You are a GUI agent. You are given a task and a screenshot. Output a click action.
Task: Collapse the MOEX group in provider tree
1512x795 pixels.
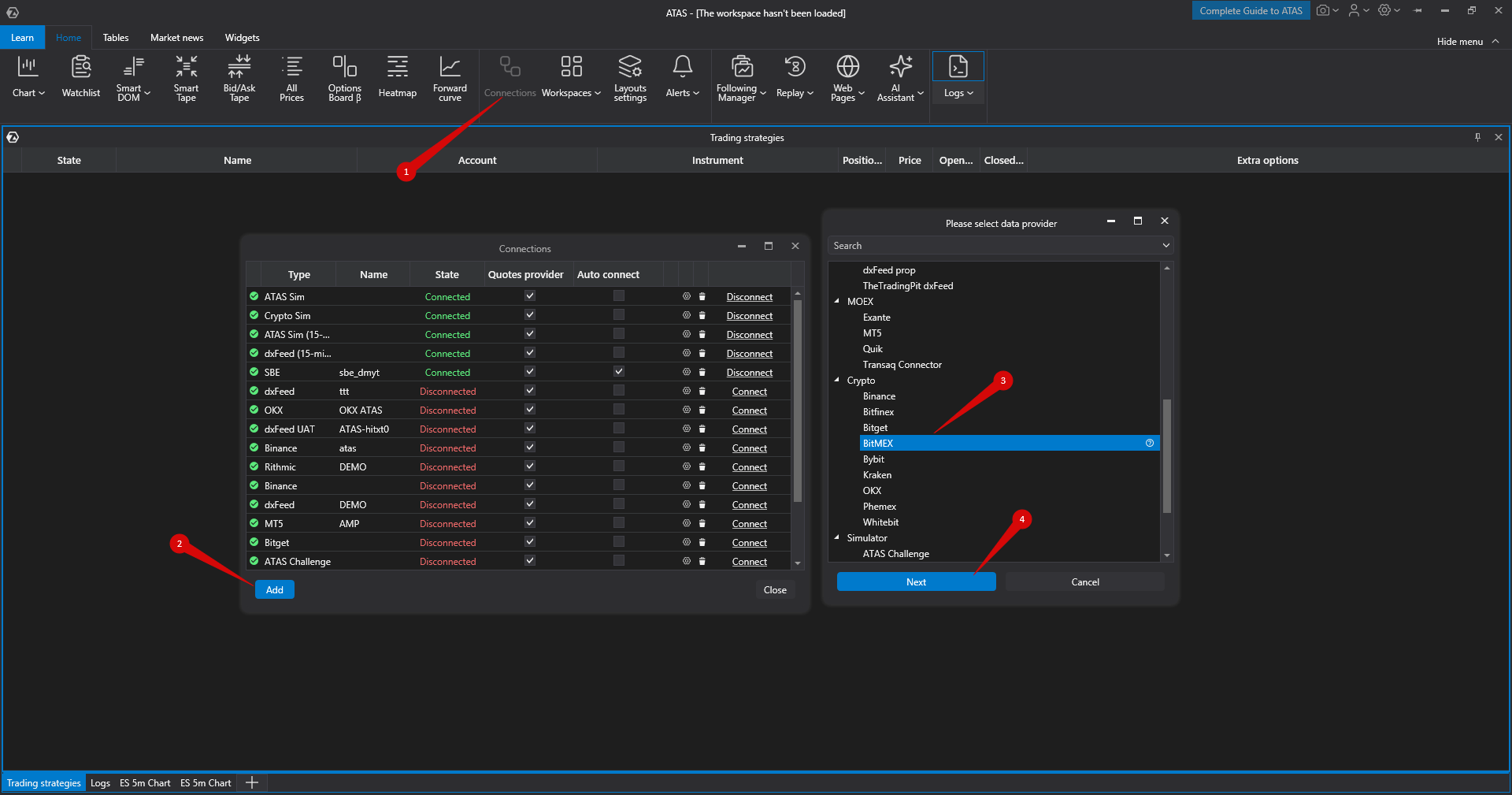click(x=837, y=302)
